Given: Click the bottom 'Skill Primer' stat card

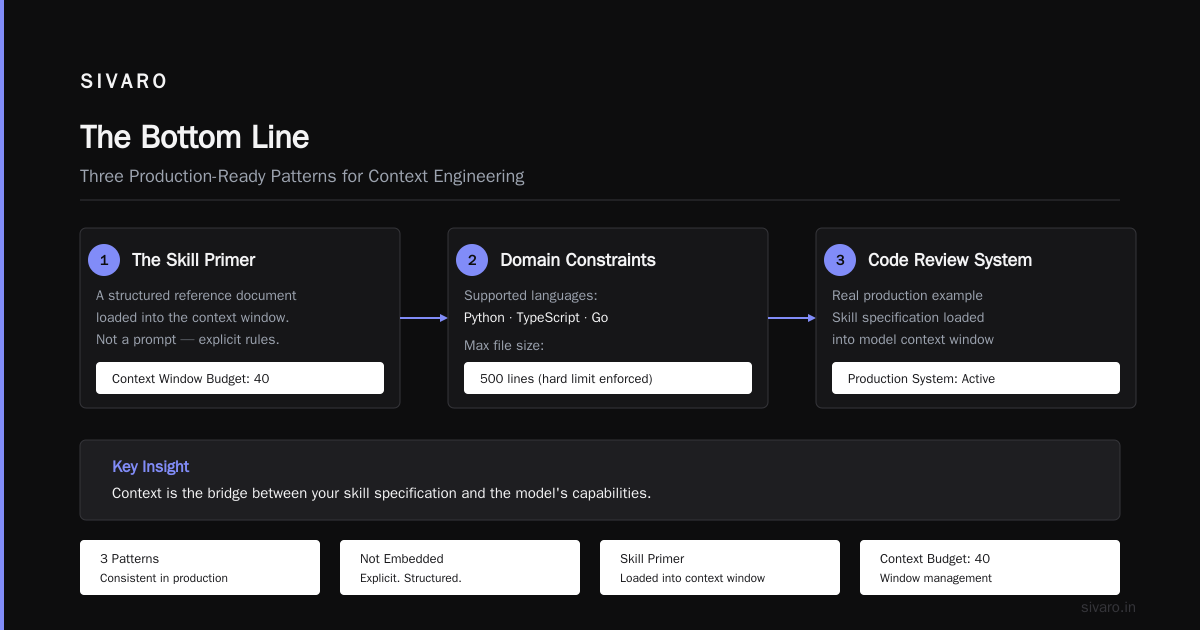Looking at the screenshot, I should [720, 568].
